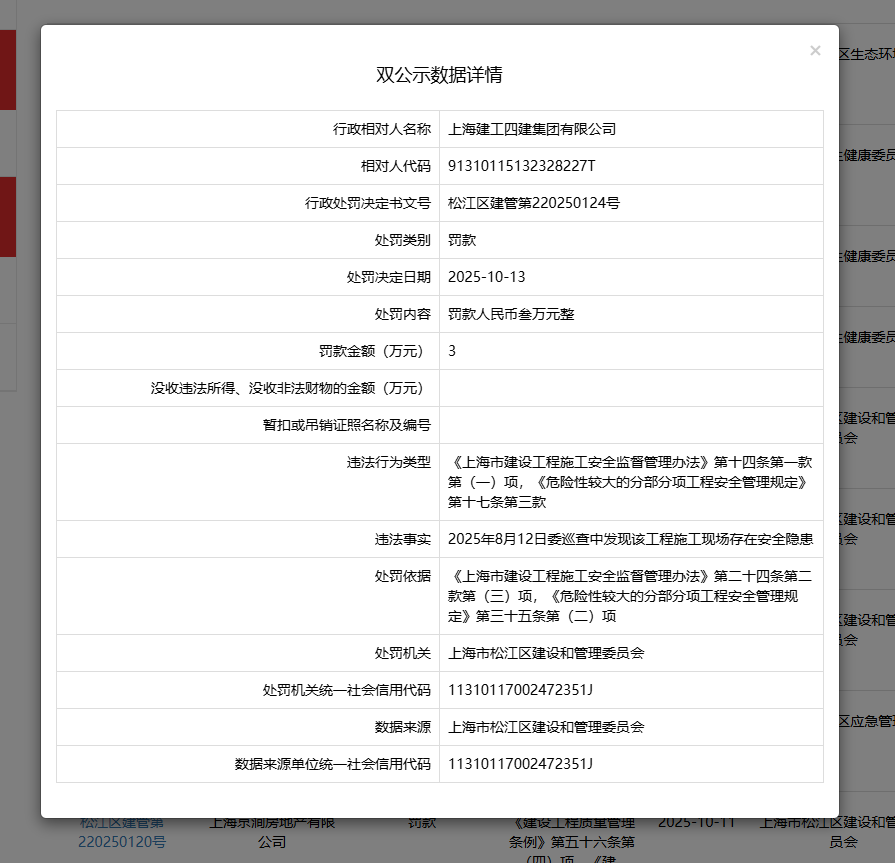Viewport: 895px width, 863px height.
Task: Click the 处罚依据 legal basis text
Action: [x=630, y=596]
